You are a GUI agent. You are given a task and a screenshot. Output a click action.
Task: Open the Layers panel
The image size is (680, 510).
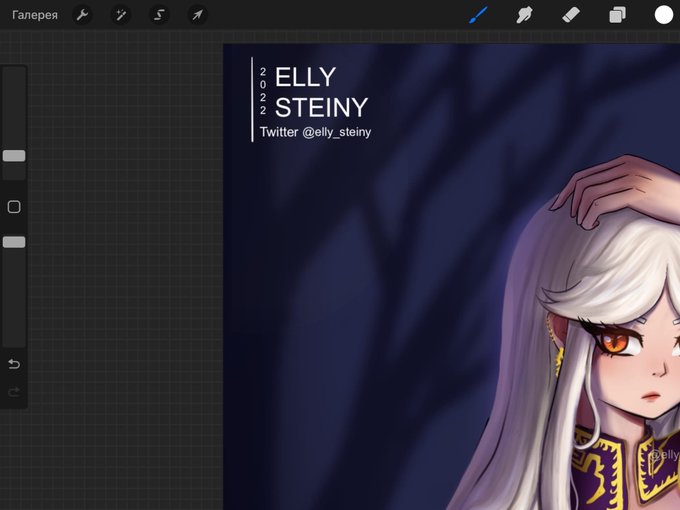pos(617,15)
